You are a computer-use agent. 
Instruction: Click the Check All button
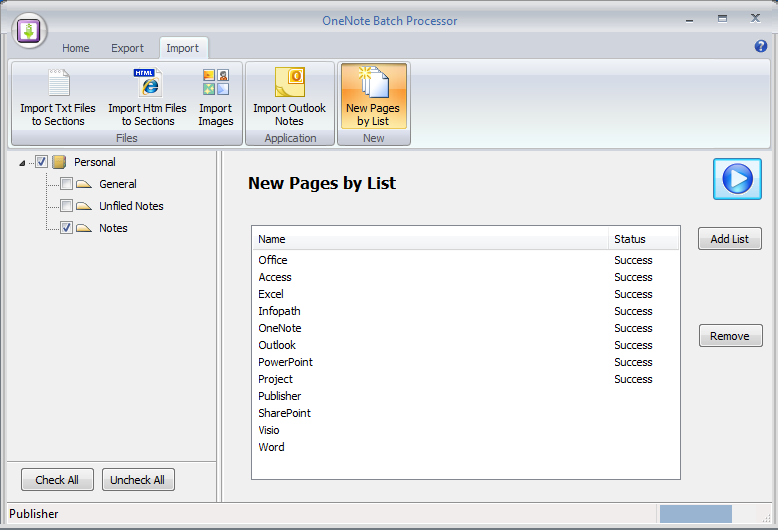[x=57, y=480]
